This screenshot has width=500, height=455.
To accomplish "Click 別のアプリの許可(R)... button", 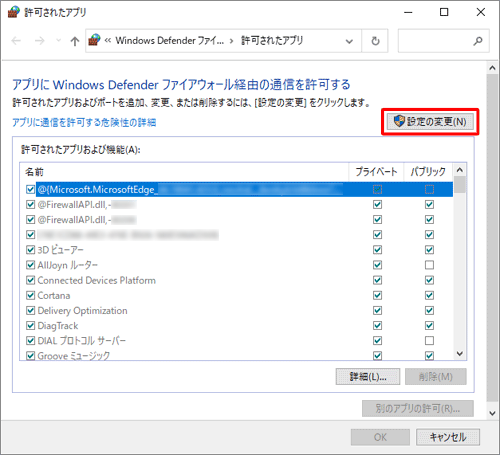I will click(418, 408).
